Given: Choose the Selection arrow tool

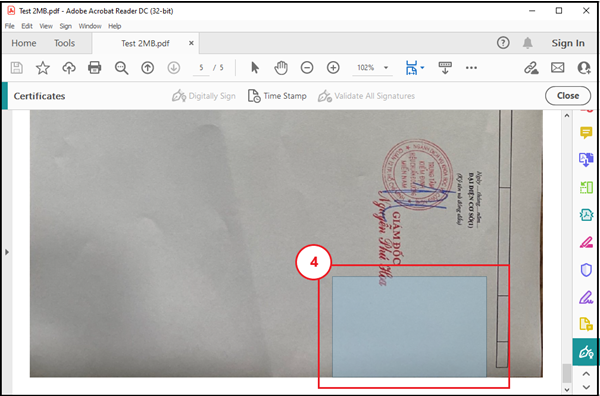Looking at the screenshot, I should click(x=255, y=68).
